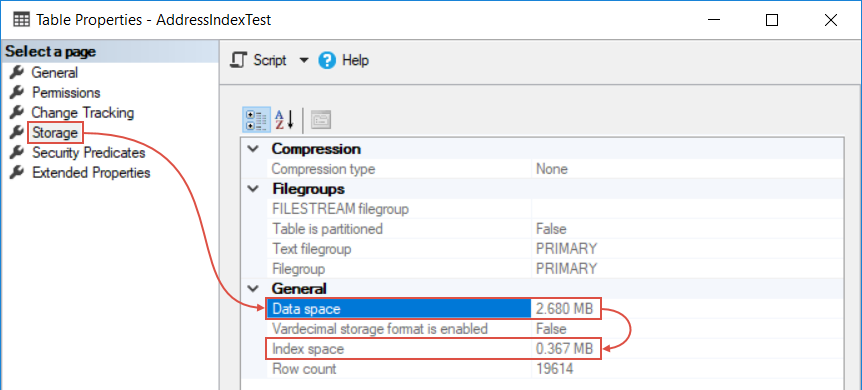Collapse the Compression category
This screenshot has width=862, height=390.
click(x=253, y=149)
